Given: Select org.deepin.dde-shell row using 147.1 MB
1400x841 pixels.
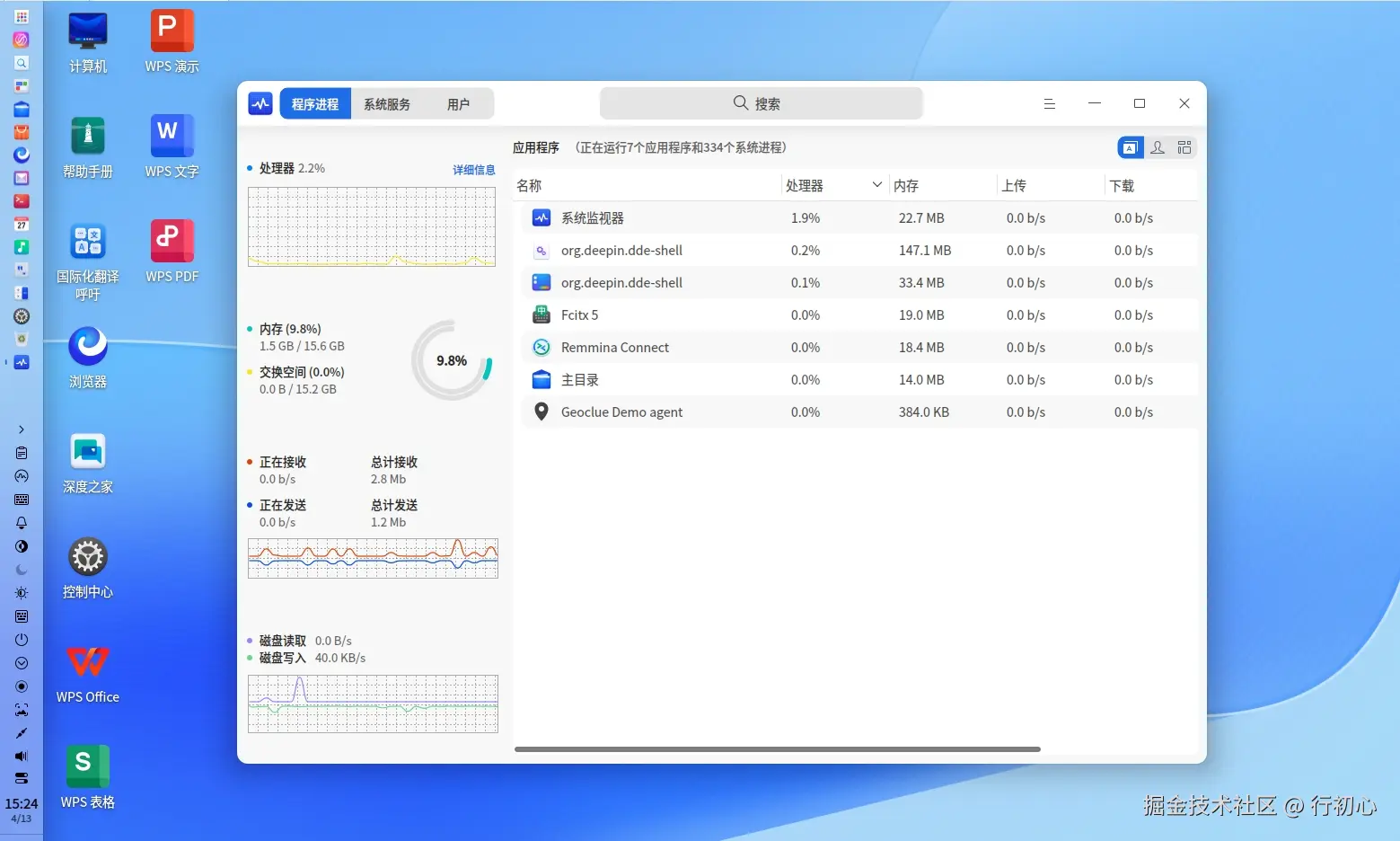Looking at the screenshot, I should coord(859,250).
